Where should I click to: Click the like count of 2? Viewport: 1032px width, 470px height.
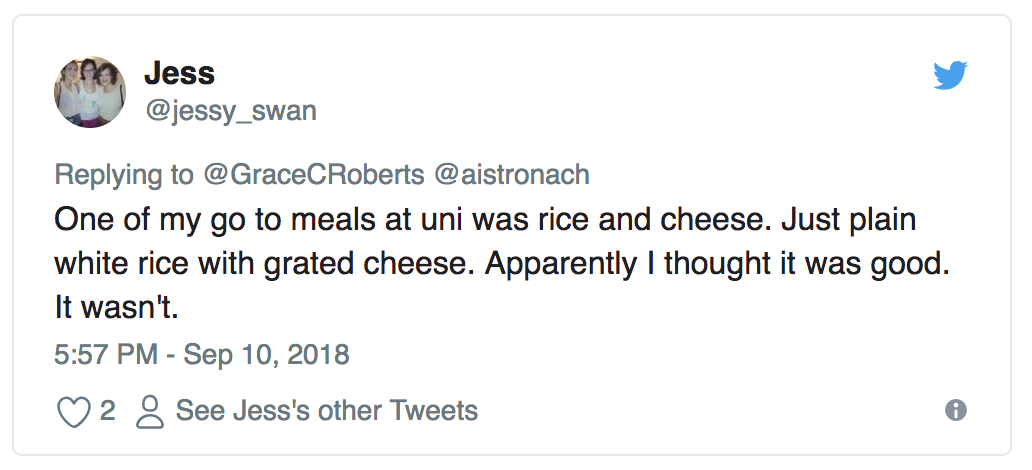(x=108, y=411)
